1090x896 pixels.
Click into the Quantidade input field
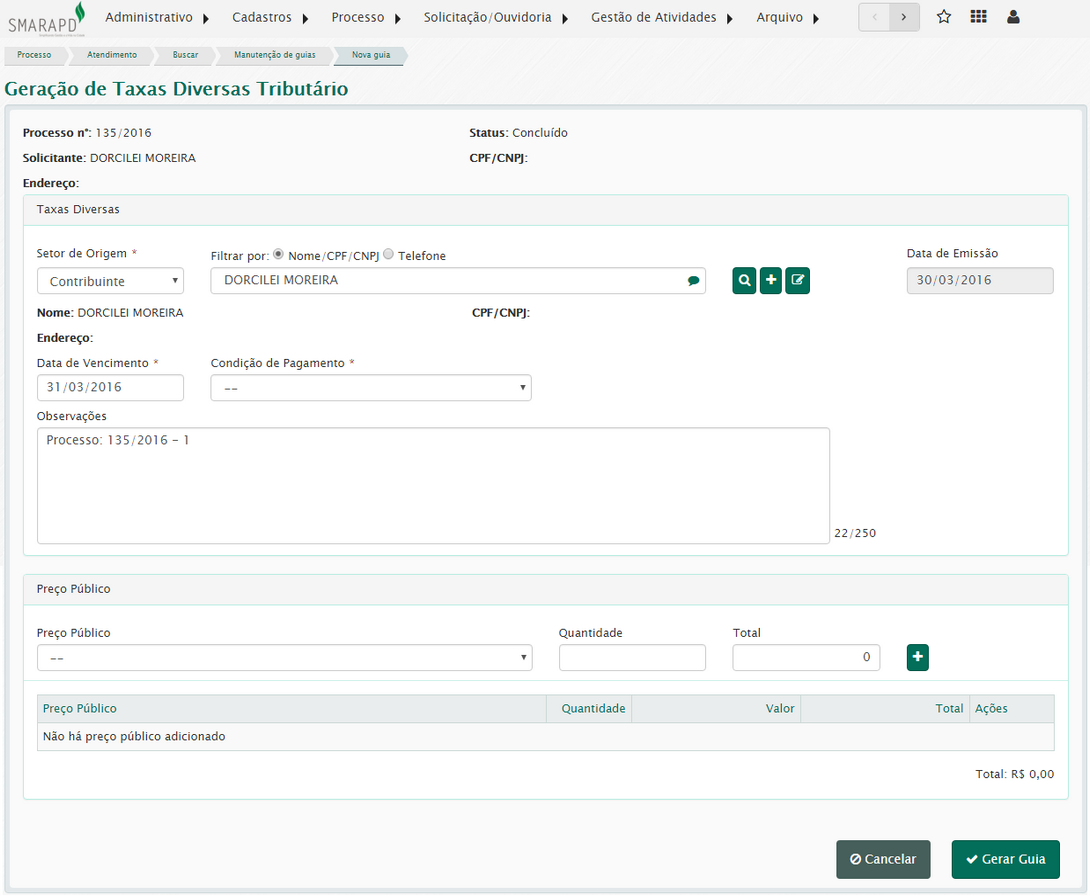point(632,657)
